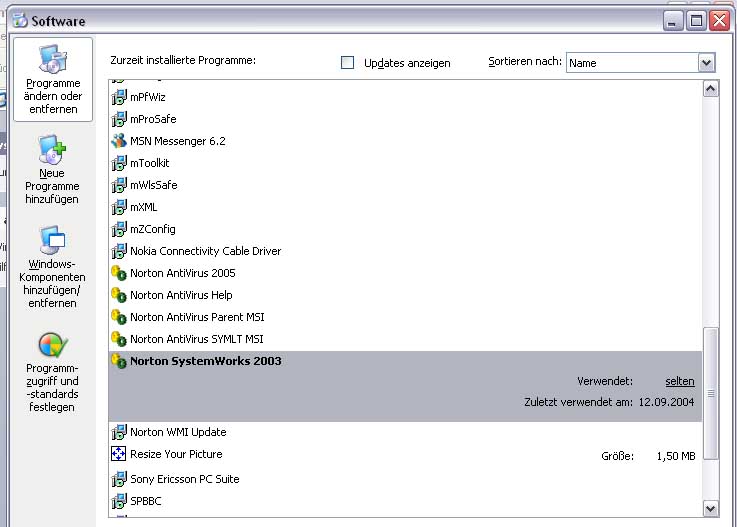
Task: Click the Nokia Connectivity Cable Driver icon
Action: pos(119,251)
